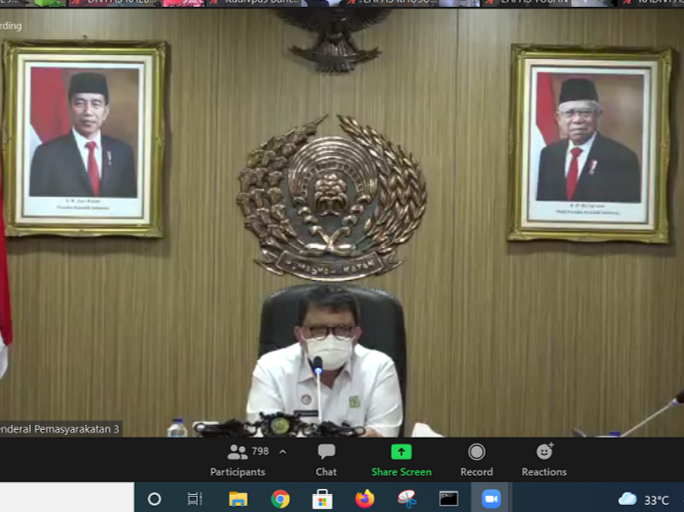This screenshot has height=512, width=684.
Task: Click the recording indicator text in Zoom
Action: click(x=10, y=26)
